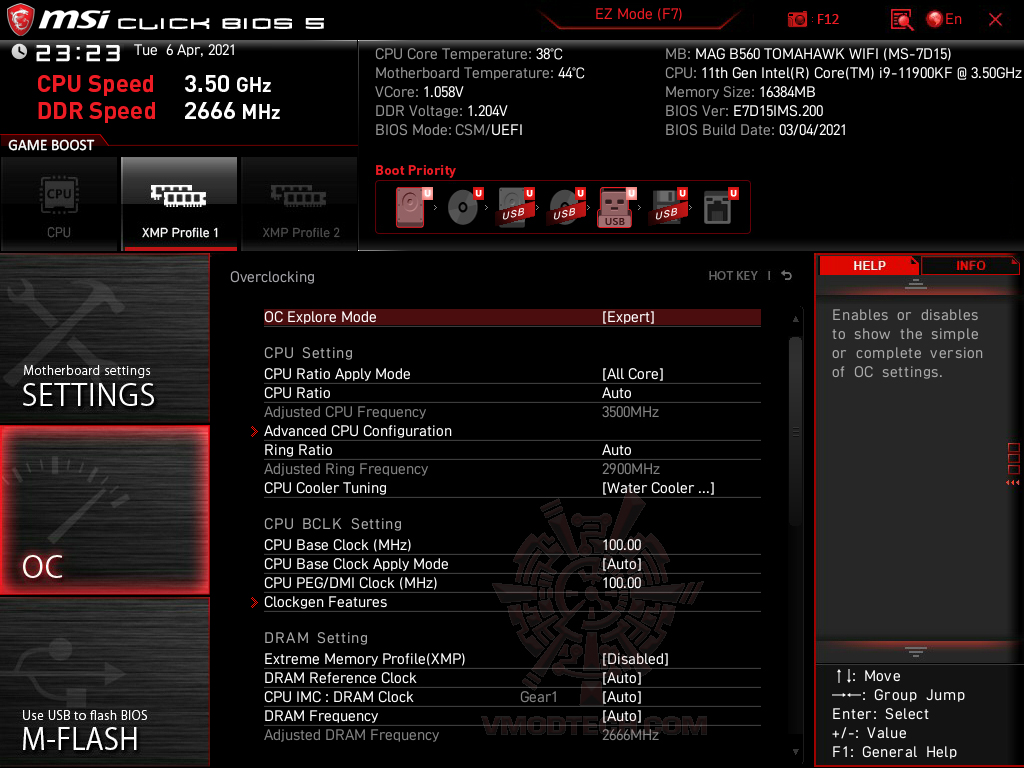
Task: Click the back arrow icon near HOT KEY
Action: tap(786, 276)
